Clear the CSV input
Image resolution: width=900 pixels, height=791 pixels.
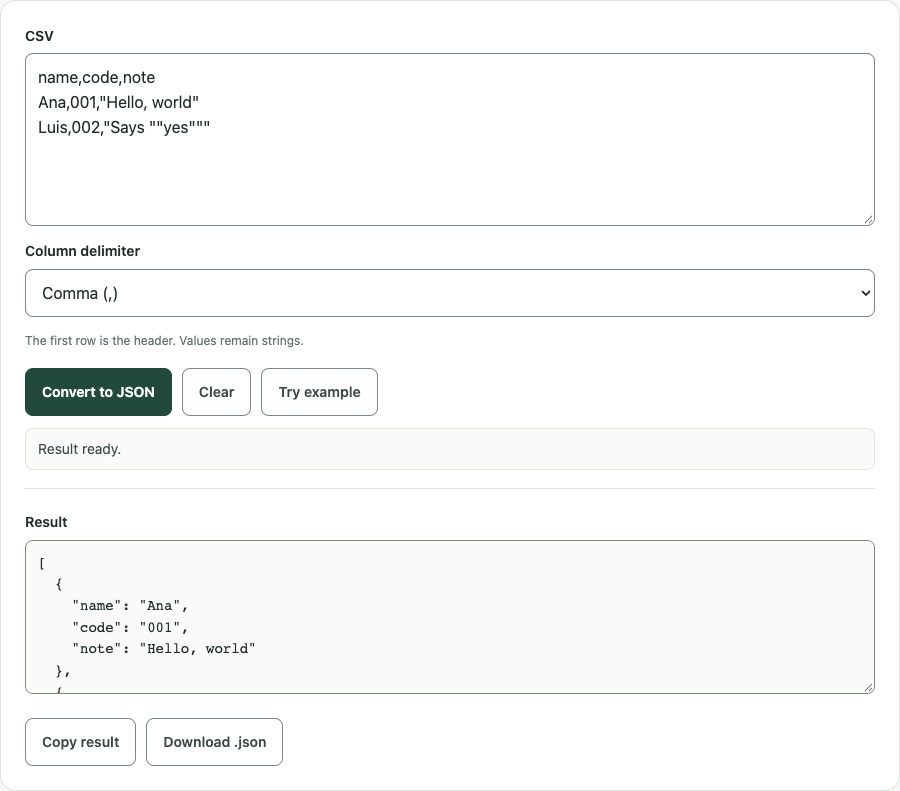pyautogui.click(x=216, y=392)
